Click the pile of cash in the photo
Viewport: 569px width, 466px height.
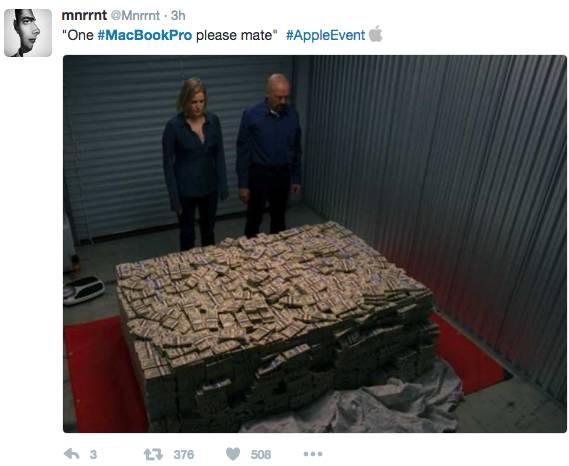[x=278, y=319]
